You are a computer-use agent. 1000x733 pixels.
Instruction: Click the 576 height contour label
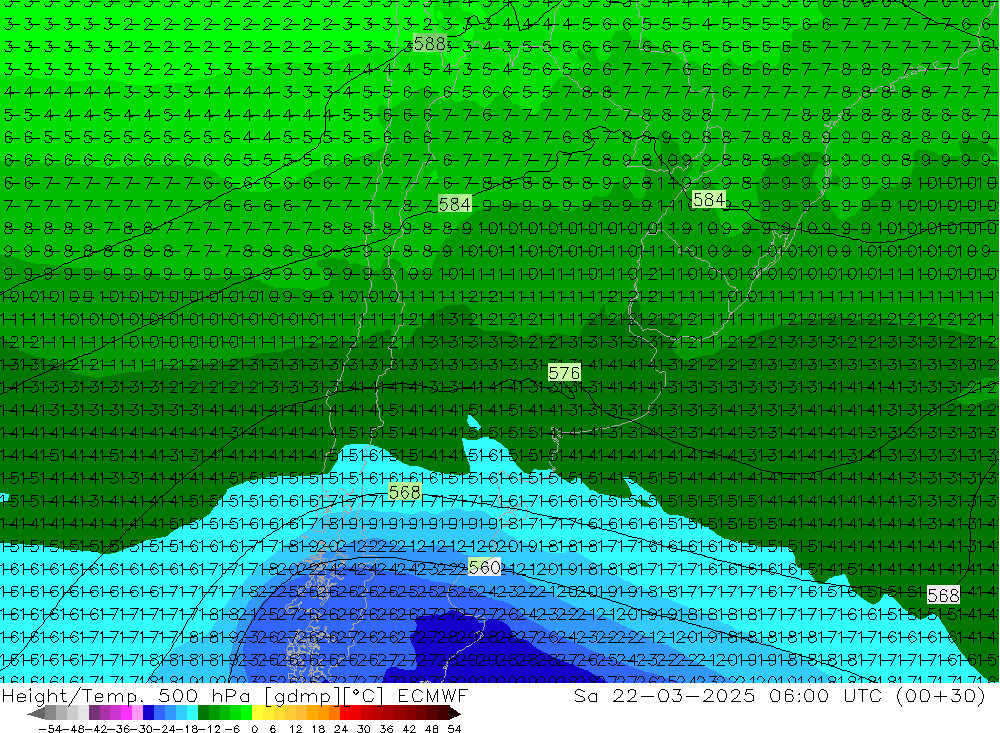coord(564,373)
